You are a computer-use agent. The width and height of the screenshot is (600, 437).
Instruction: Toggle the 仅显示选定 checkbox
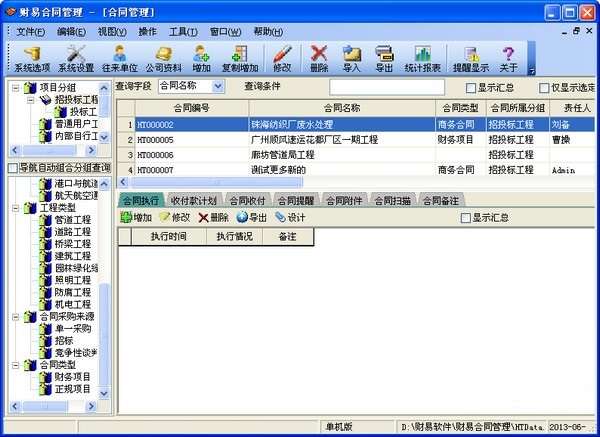pos(544,88)
